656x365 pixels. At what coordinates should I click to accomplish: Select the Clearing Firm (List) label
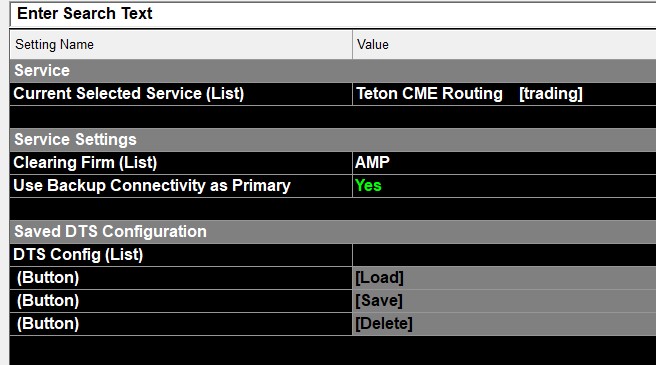pos(181,162)
